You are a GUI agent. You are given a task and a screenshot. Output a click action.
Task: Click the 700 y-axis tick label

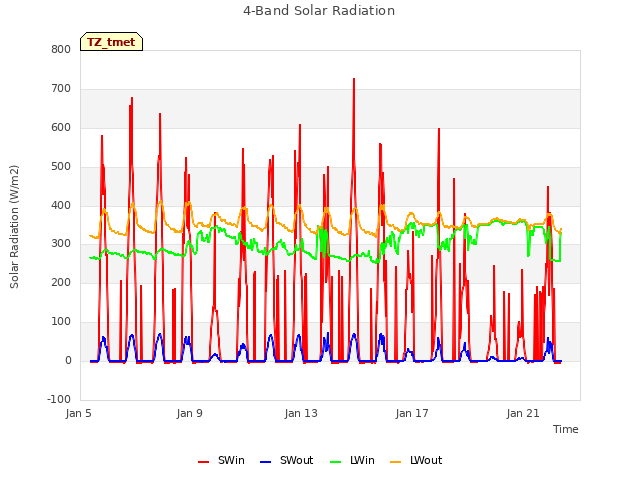pyautogui.click(x=61, y=89)
